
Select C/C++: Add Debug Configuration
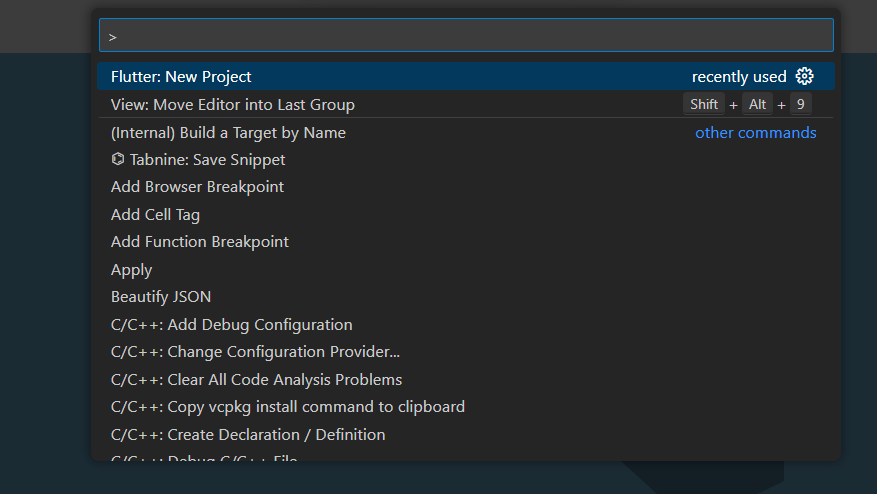[232, 325]
